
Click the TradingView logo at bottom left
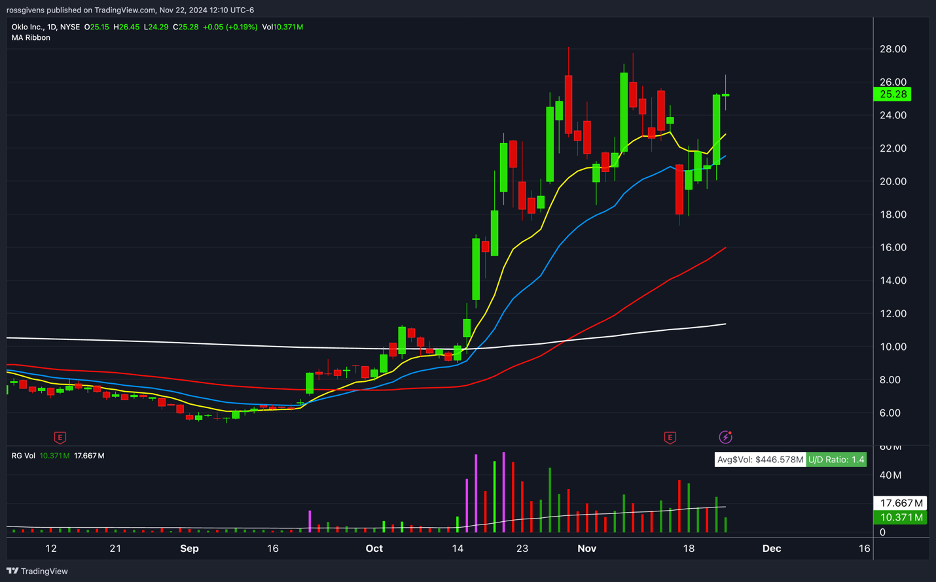click(x=37, y=571)
